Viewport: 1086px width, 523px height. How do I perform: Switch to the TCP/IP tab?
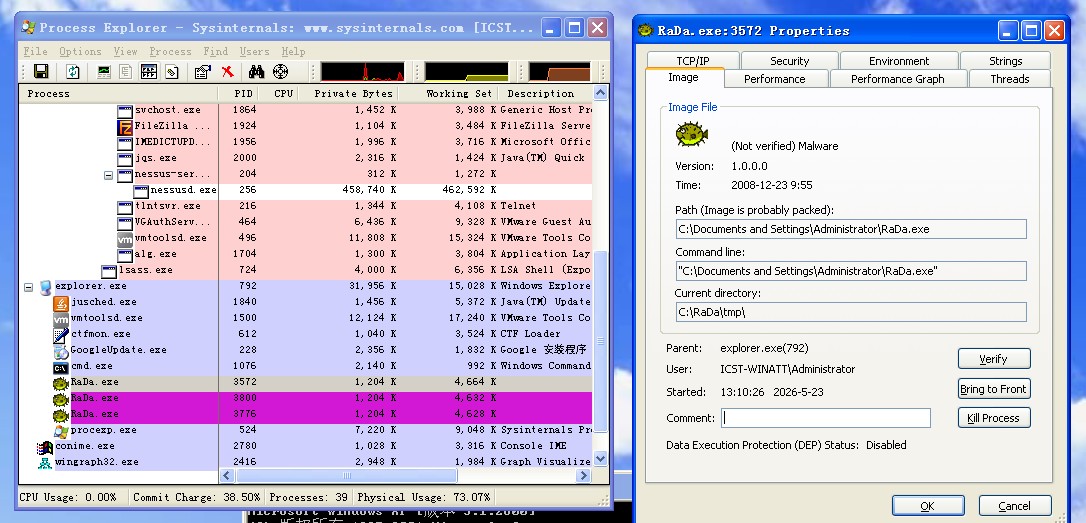[693, 61]
